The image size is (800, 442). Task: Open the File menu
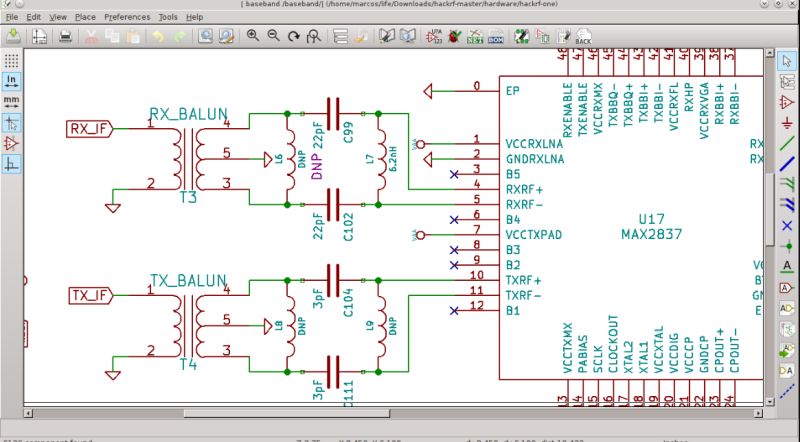tap(12, 17)
